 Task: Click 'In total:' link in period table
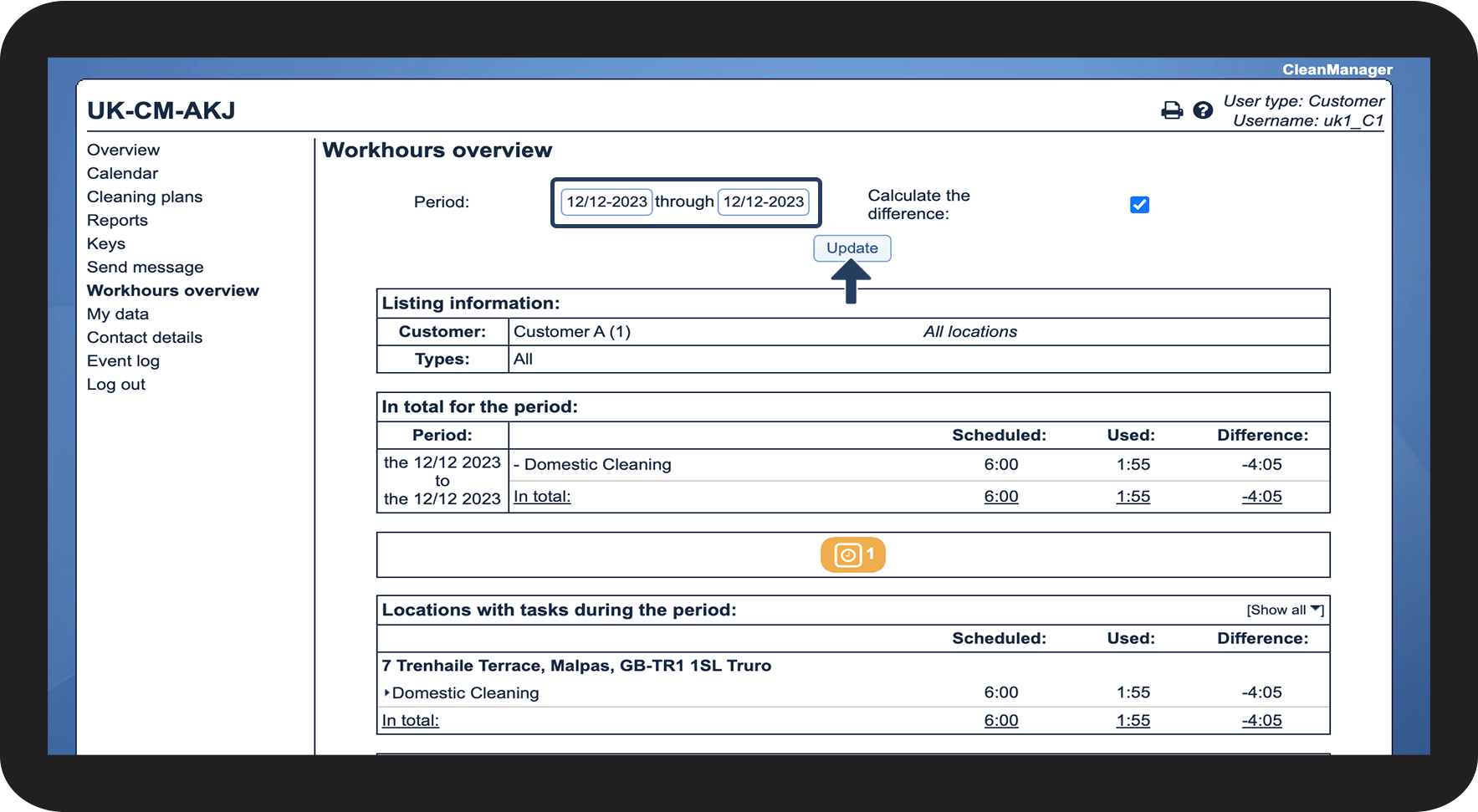[x=542, y=496]
